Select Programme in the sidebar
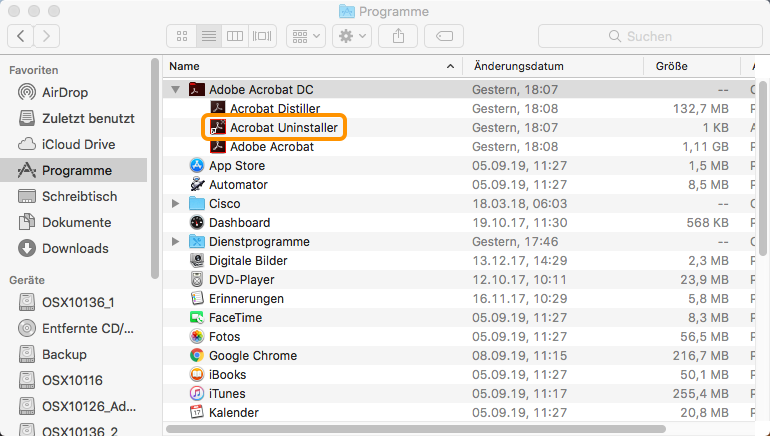This screenshot has height=436, width=770. [74, 170]
